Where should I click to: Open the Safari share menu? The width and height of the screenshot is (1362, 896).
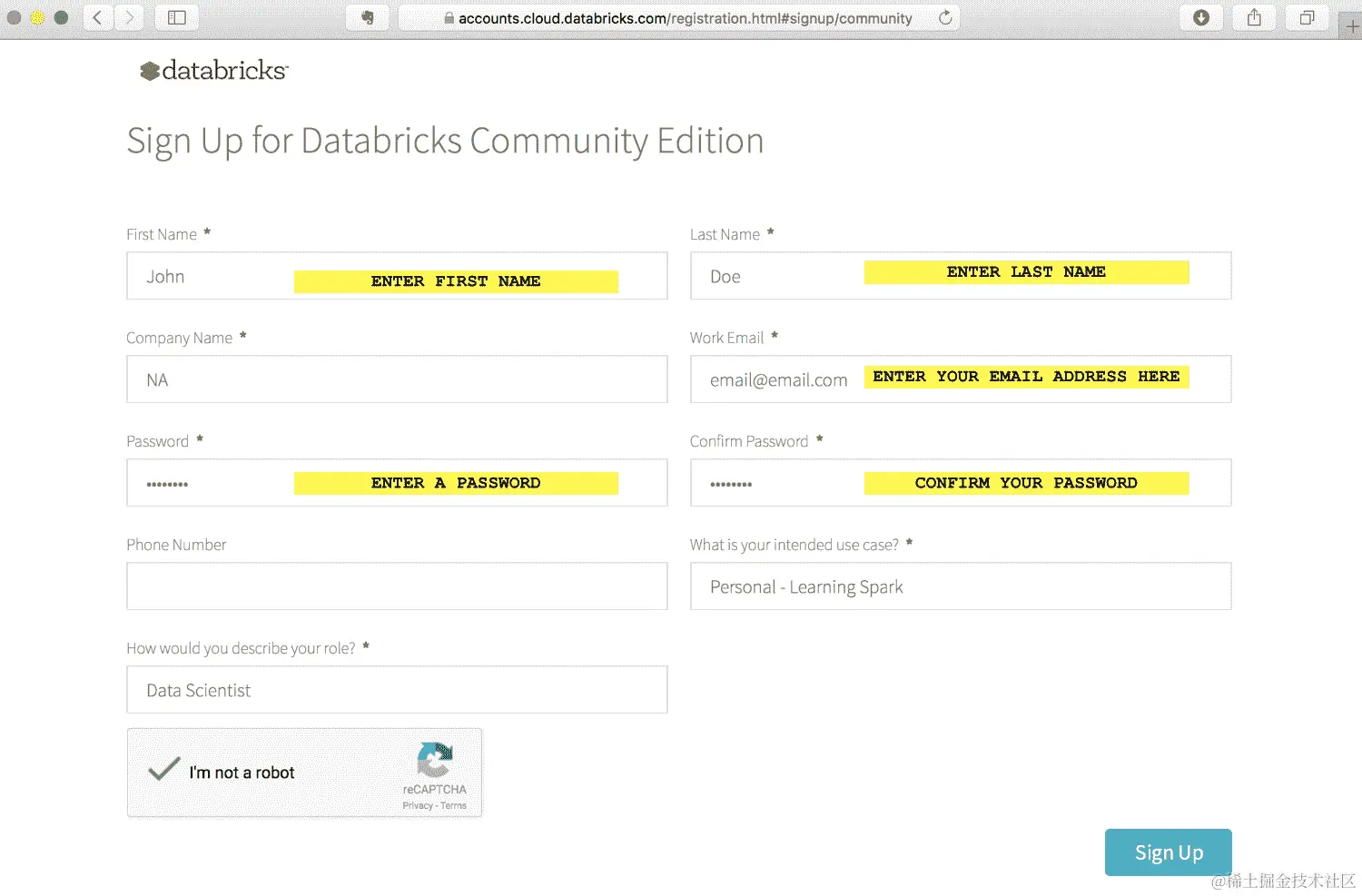point(1254,17)
